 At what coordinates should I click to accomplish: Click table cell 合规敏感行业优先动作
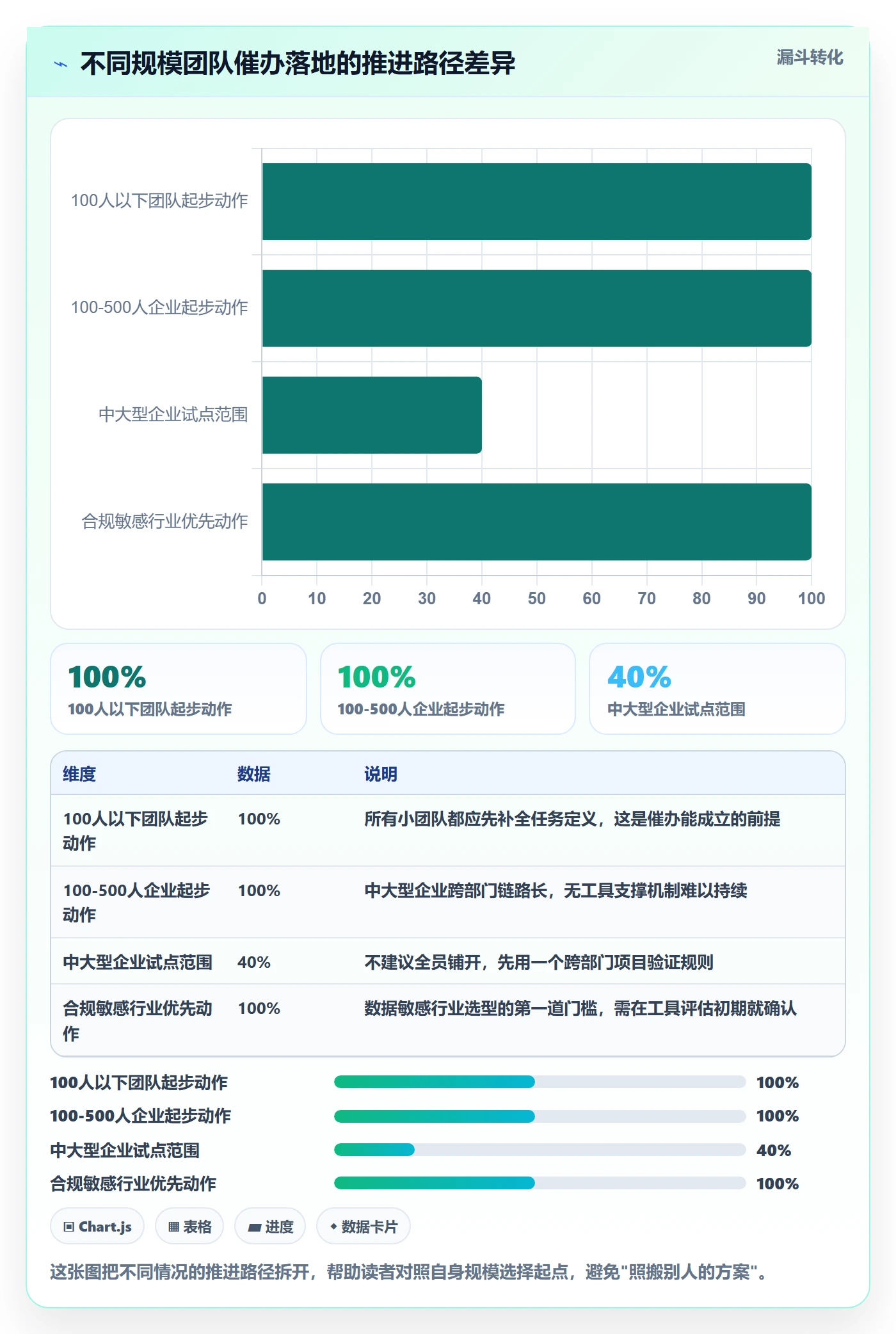point(138,1020)
